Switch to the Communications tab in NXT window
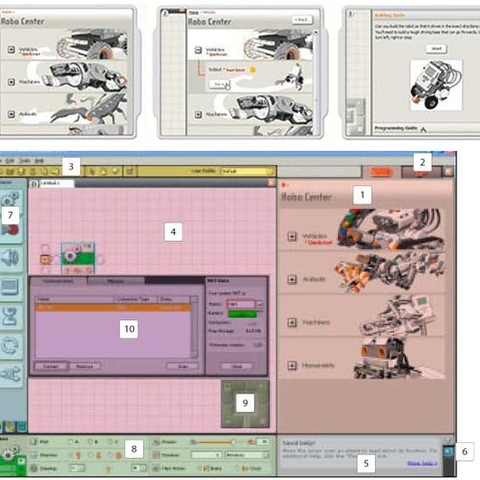This screenshot has height=480, width=480. point(59,281)
